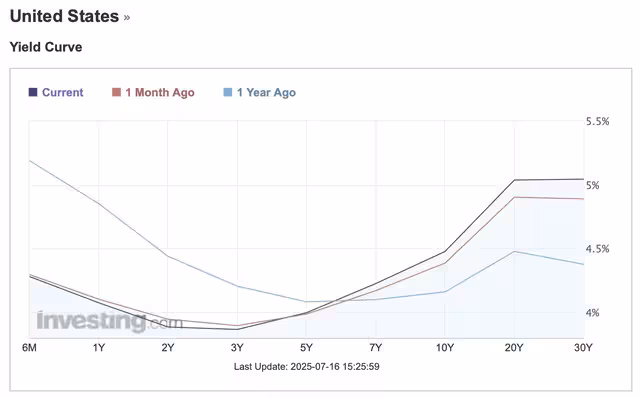Click the 1Y axis label
The image size is (640, 398).
(99, 347)
